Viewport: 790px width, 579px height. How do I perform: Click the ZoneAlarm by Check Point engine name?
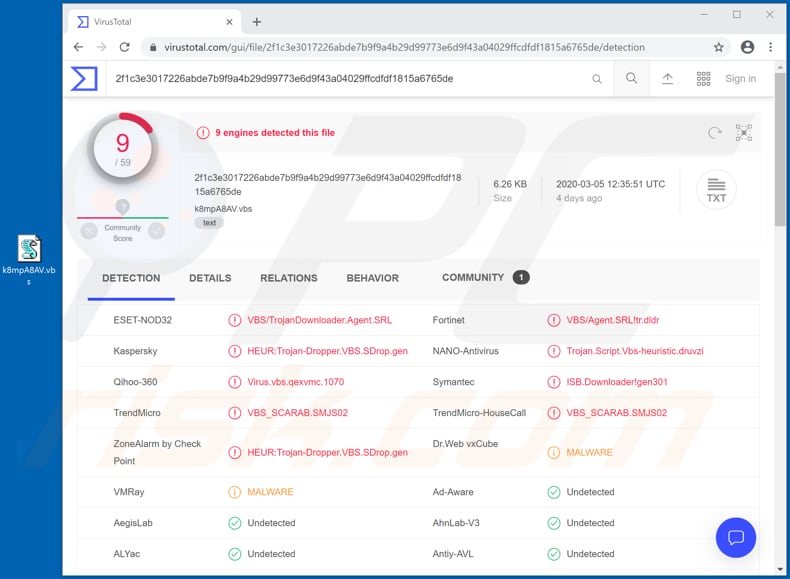tap(157, 452)
